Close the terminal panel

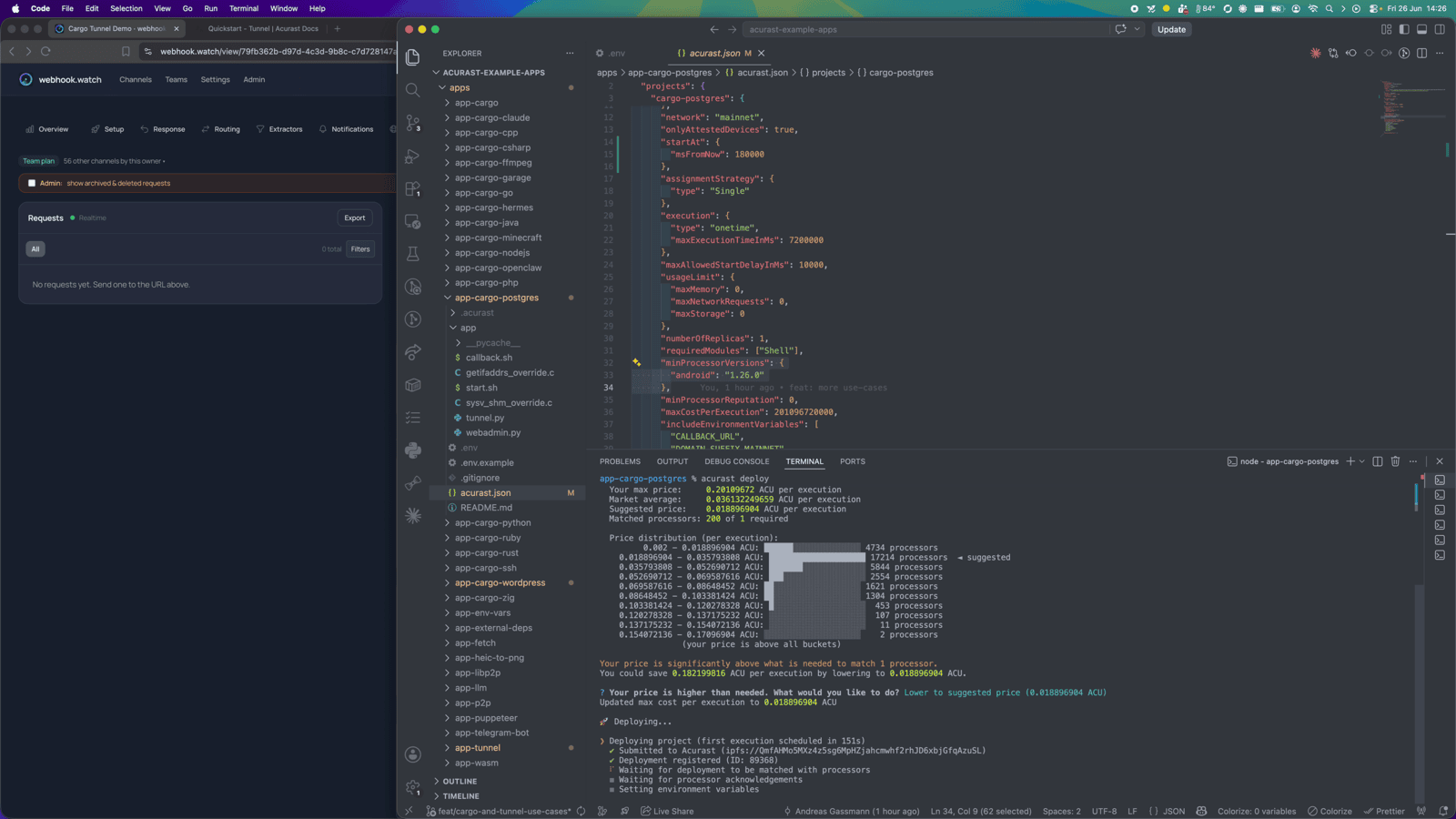tap(1440, 461)
